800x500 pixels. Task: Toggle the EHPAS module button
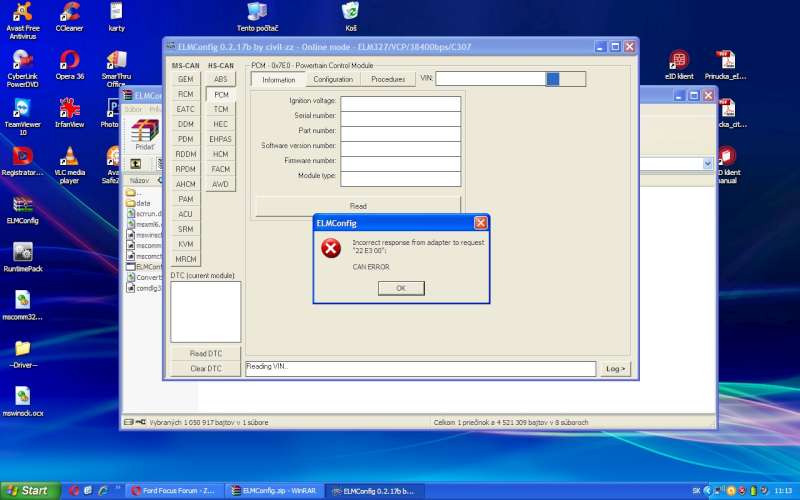pos(220,139)
